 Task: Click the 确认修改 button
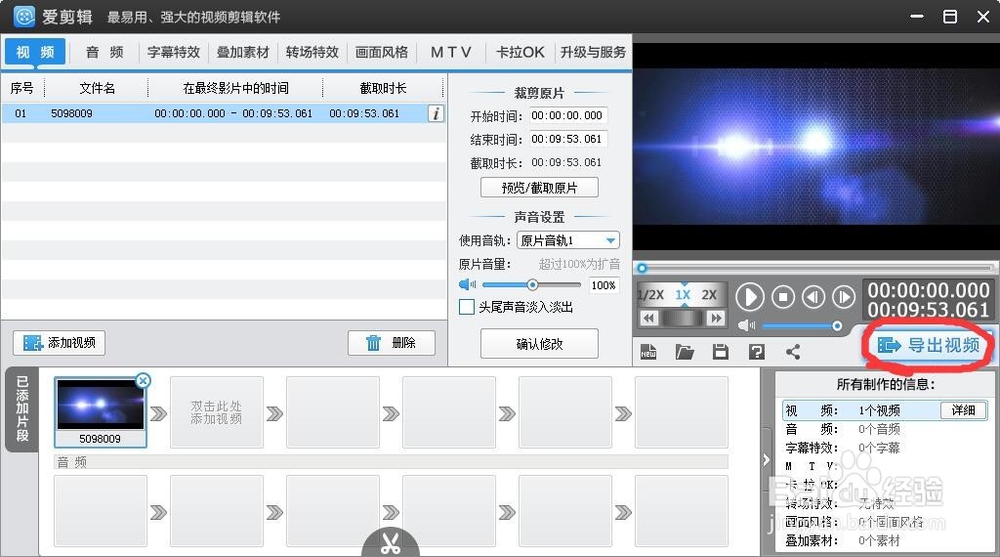[x=539, y=344]
